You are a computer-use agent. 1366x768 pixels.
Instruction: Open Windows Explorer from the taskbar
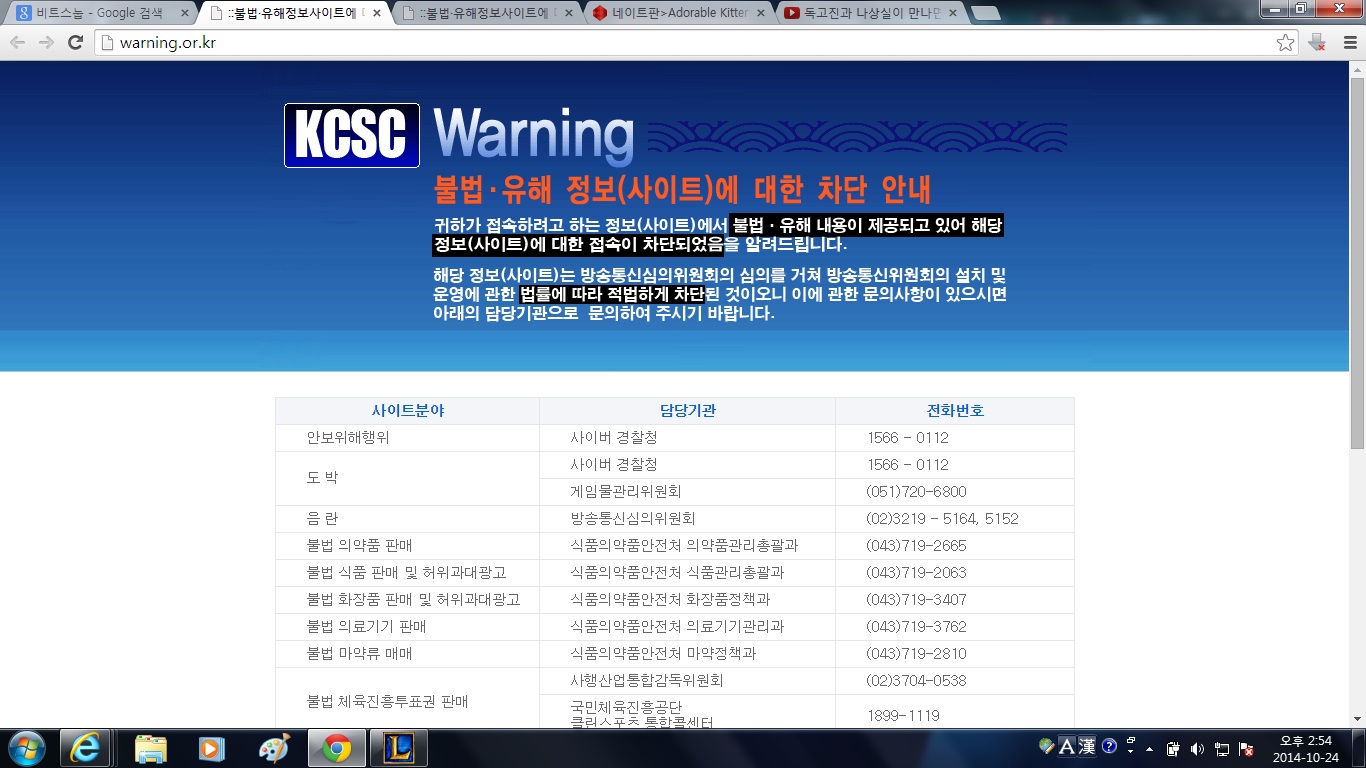[150, 748]
